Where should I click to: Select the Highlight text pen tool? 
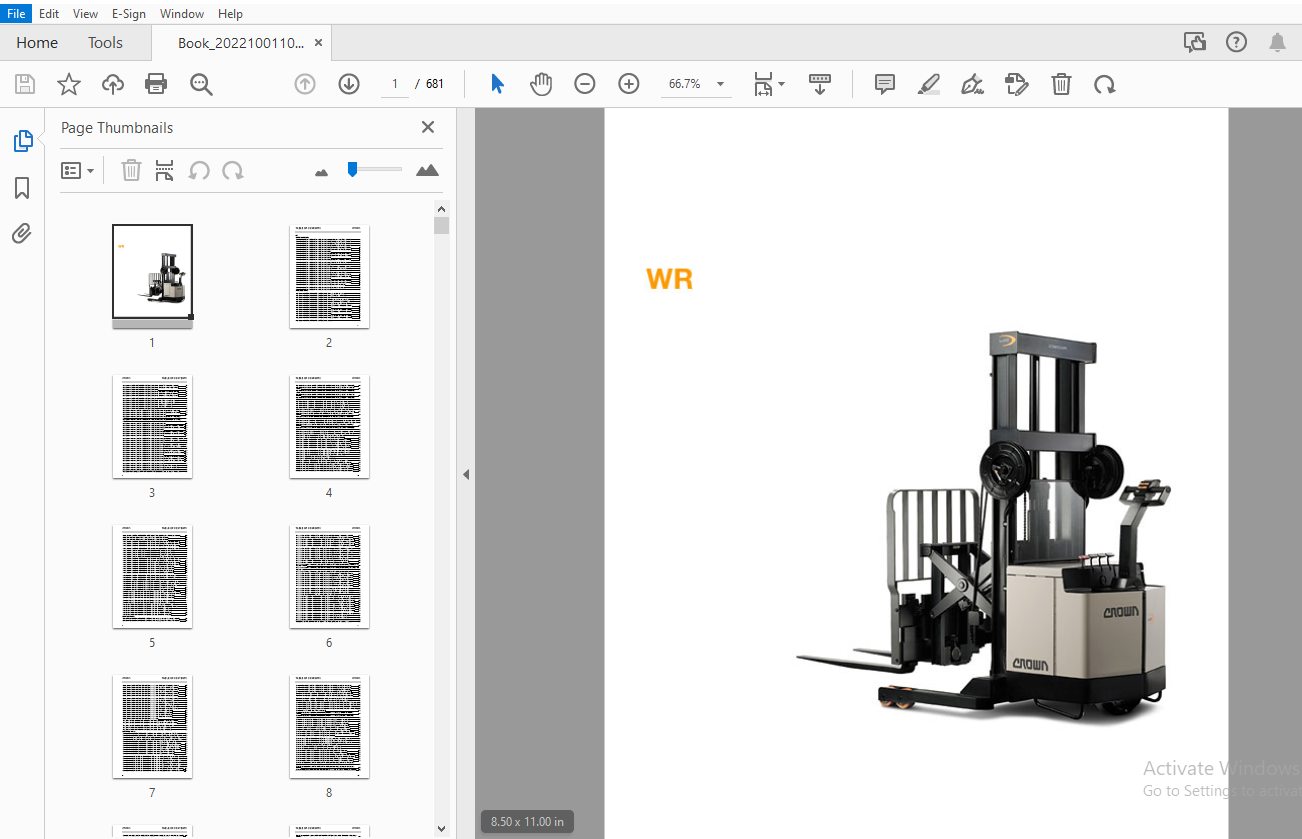pos(929,84)
